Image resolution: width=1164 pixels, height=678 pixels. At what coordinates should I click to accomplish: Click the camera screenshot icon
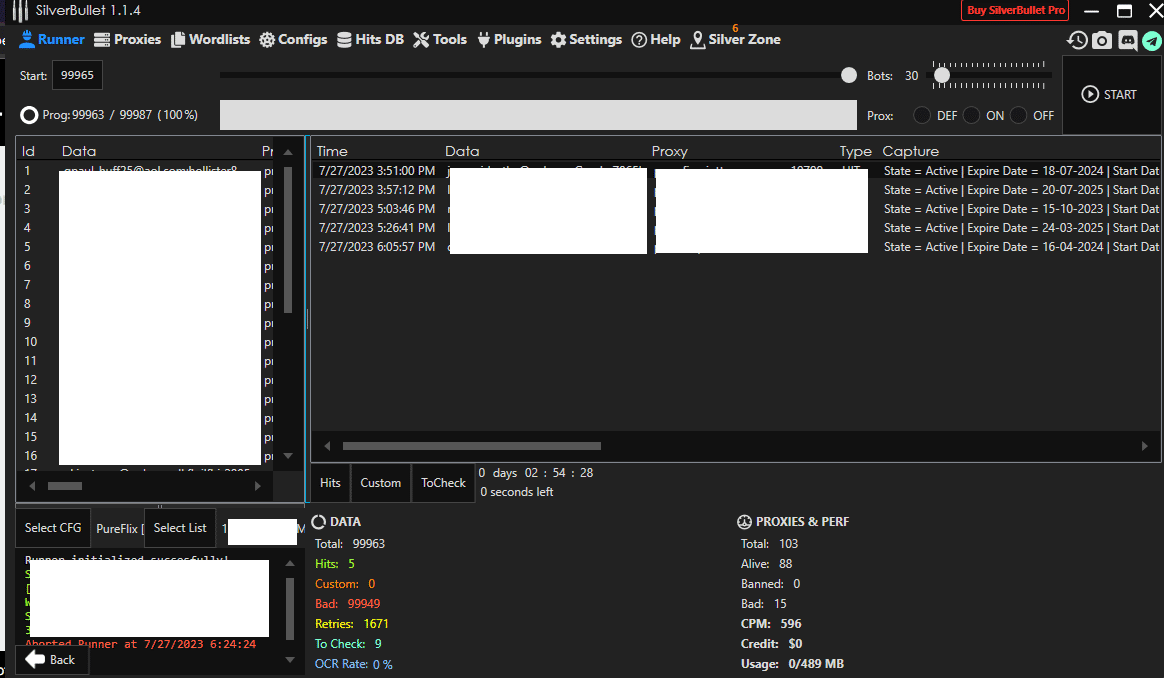point(1102,40)
